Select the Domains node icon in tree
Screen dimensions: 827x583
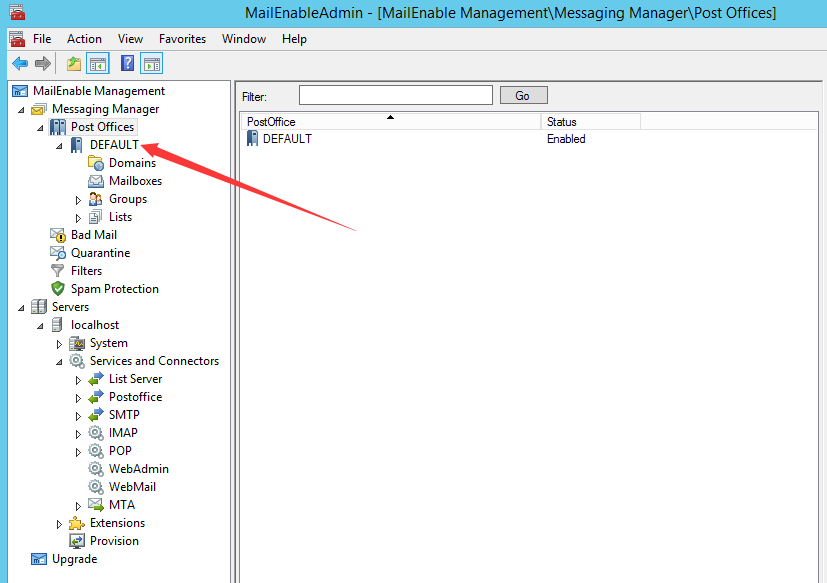[x=96, y=163]
